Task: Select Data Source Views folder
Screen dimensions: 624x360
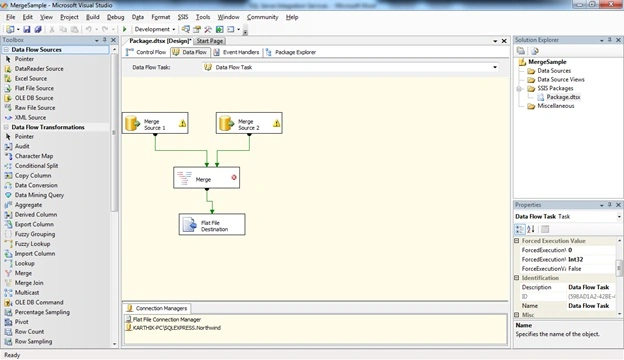Action: pos(561,80)
